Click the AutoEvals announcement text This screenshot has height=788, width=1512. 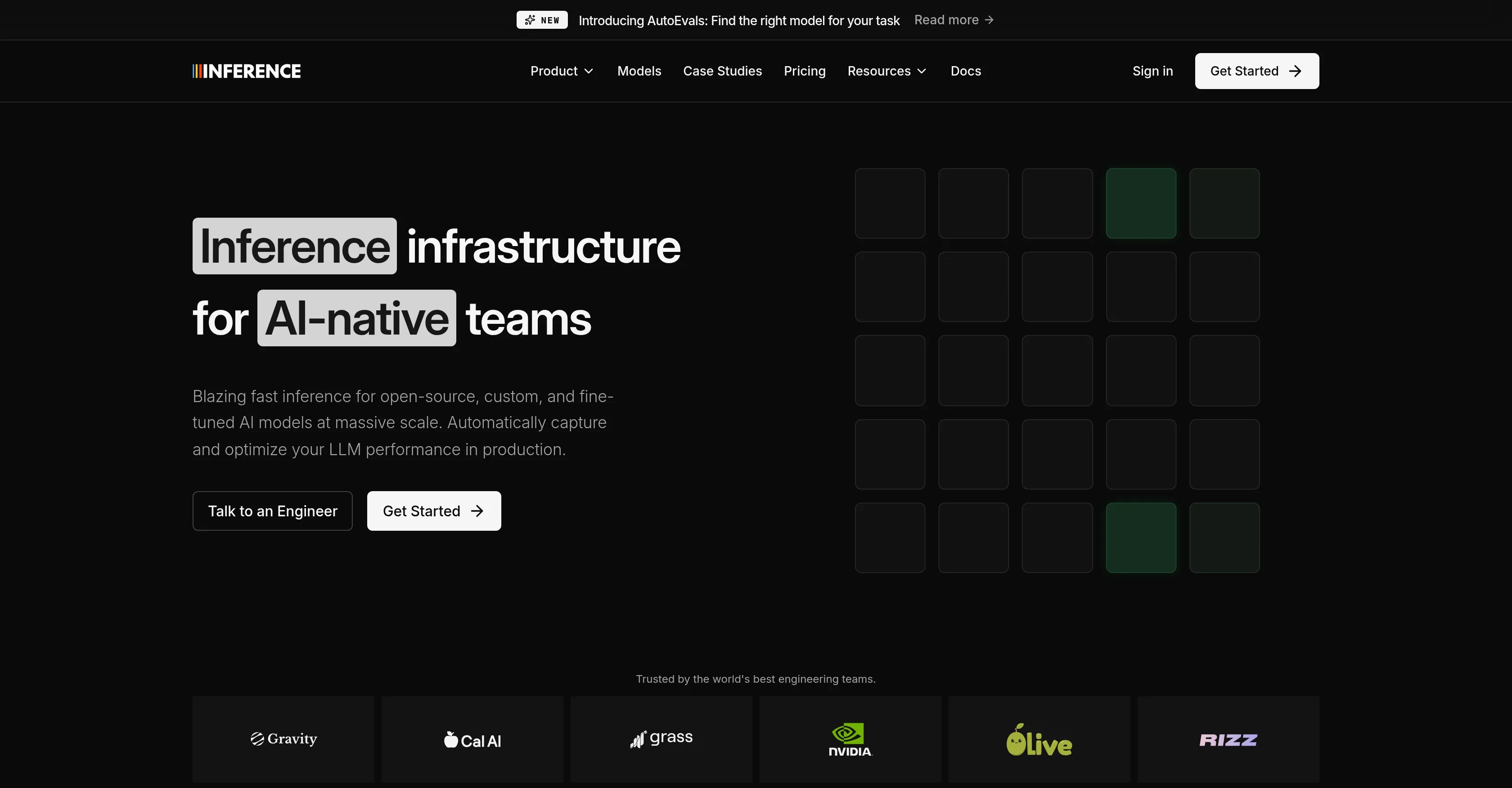click(x=739, y=21)
